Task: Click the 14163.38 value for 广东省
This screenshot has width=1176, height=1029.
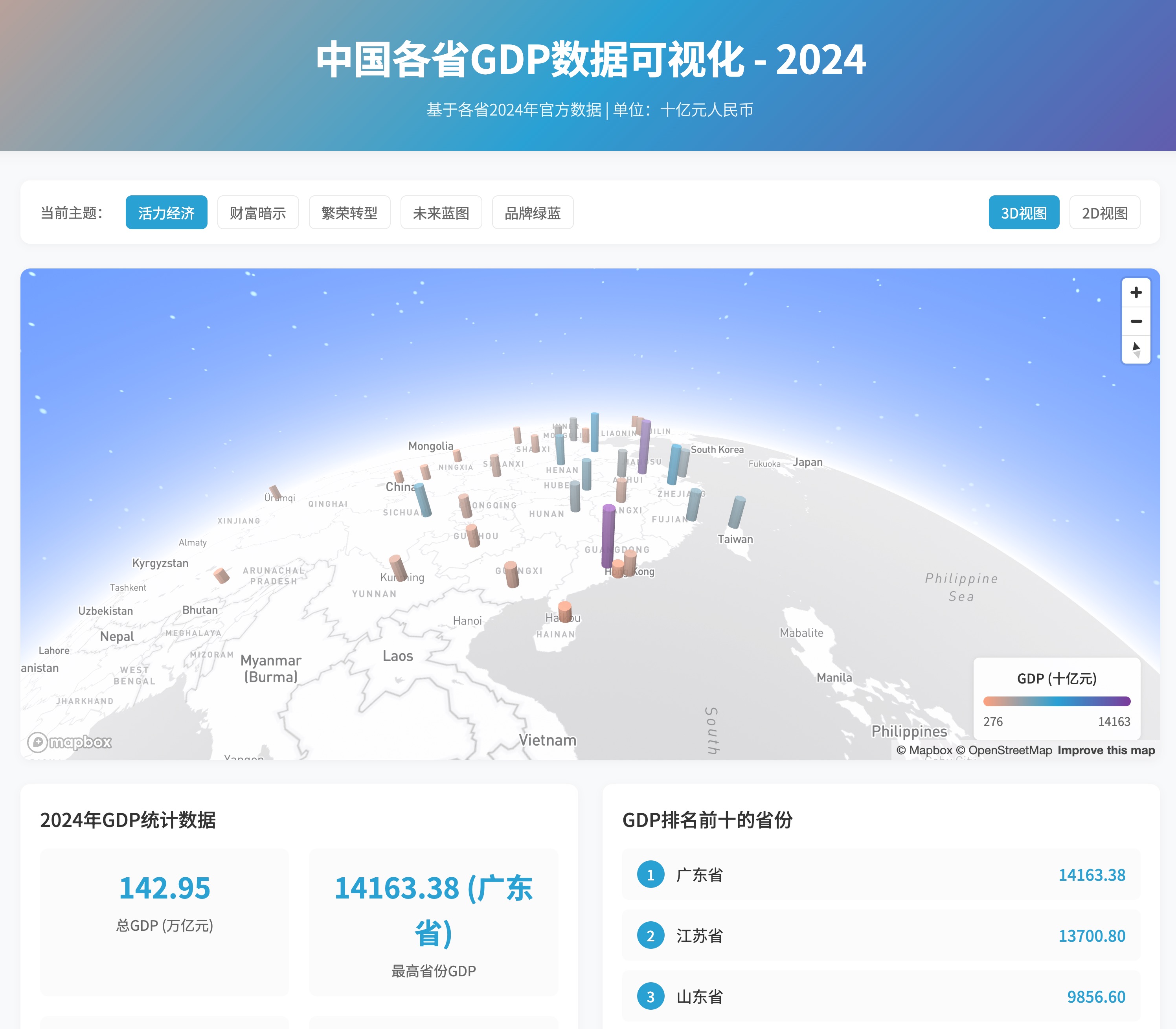Action: pyautogui.click(x=1091, y=875)
